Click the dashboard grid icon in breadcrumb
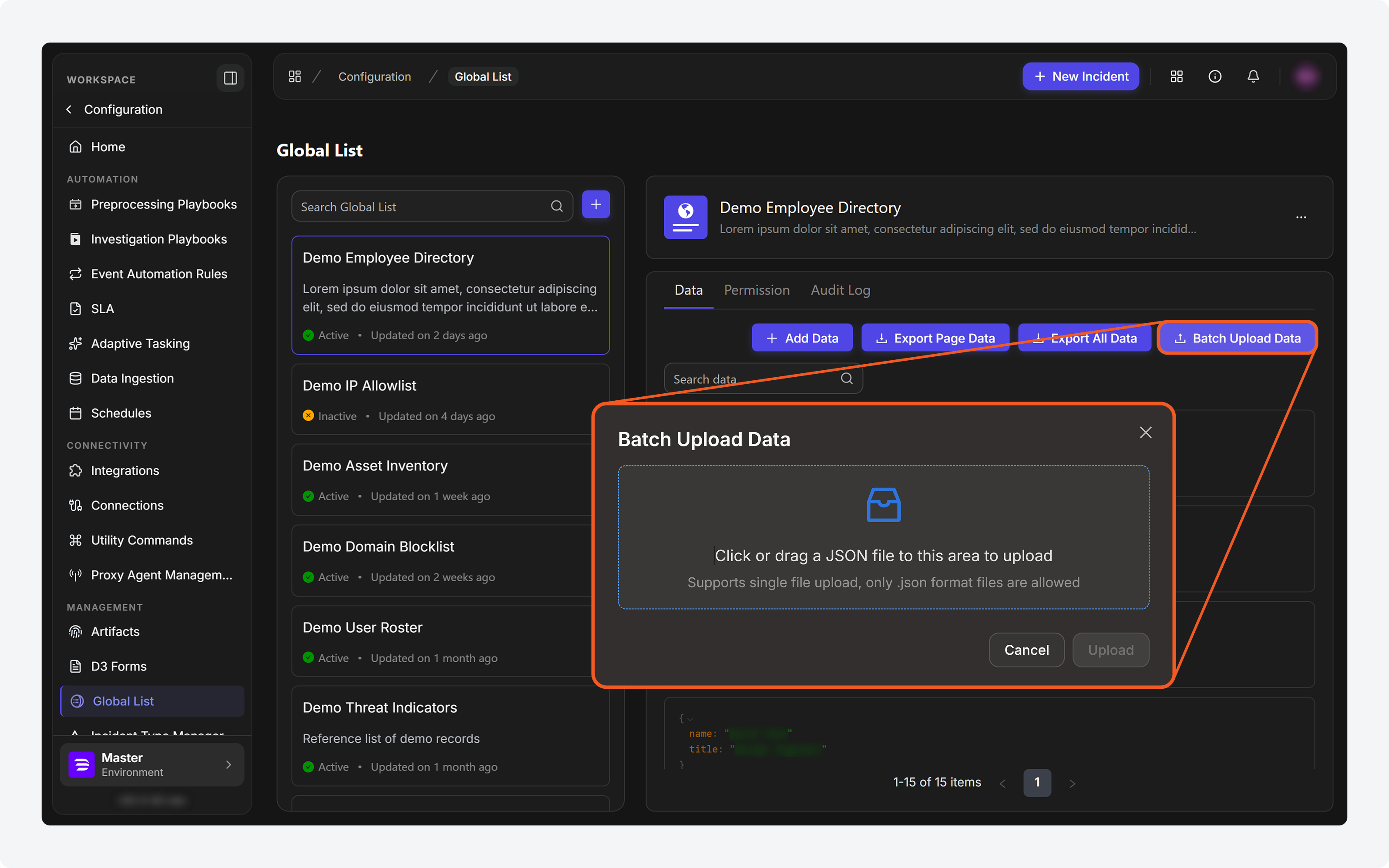Viewport: 1389px width, 868px height. coord(295,76)
